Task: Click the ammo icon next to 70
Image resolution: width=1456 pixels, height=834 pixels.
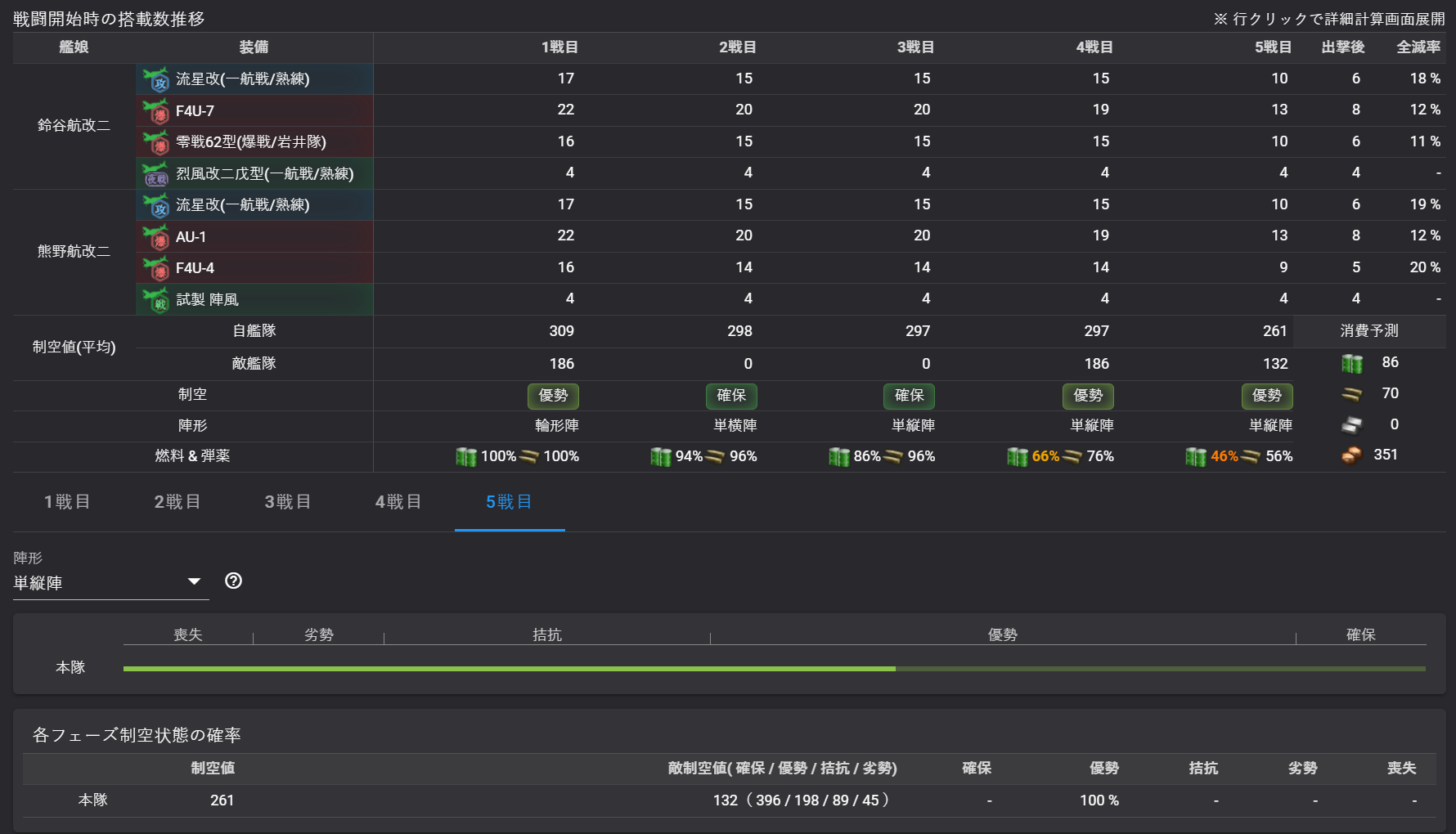Action: [x=1352, y=393]
